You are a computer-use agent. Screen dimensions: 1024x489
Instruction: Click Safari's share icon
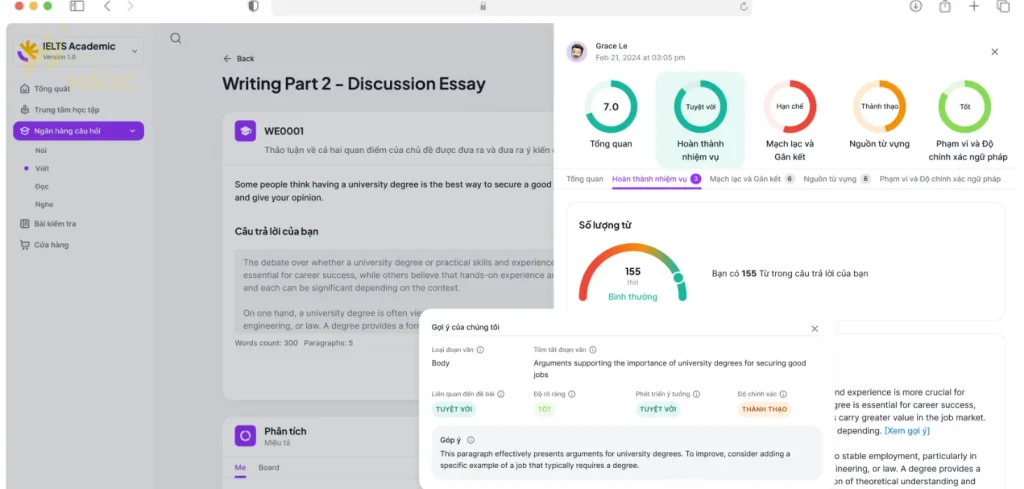(944, 7)
